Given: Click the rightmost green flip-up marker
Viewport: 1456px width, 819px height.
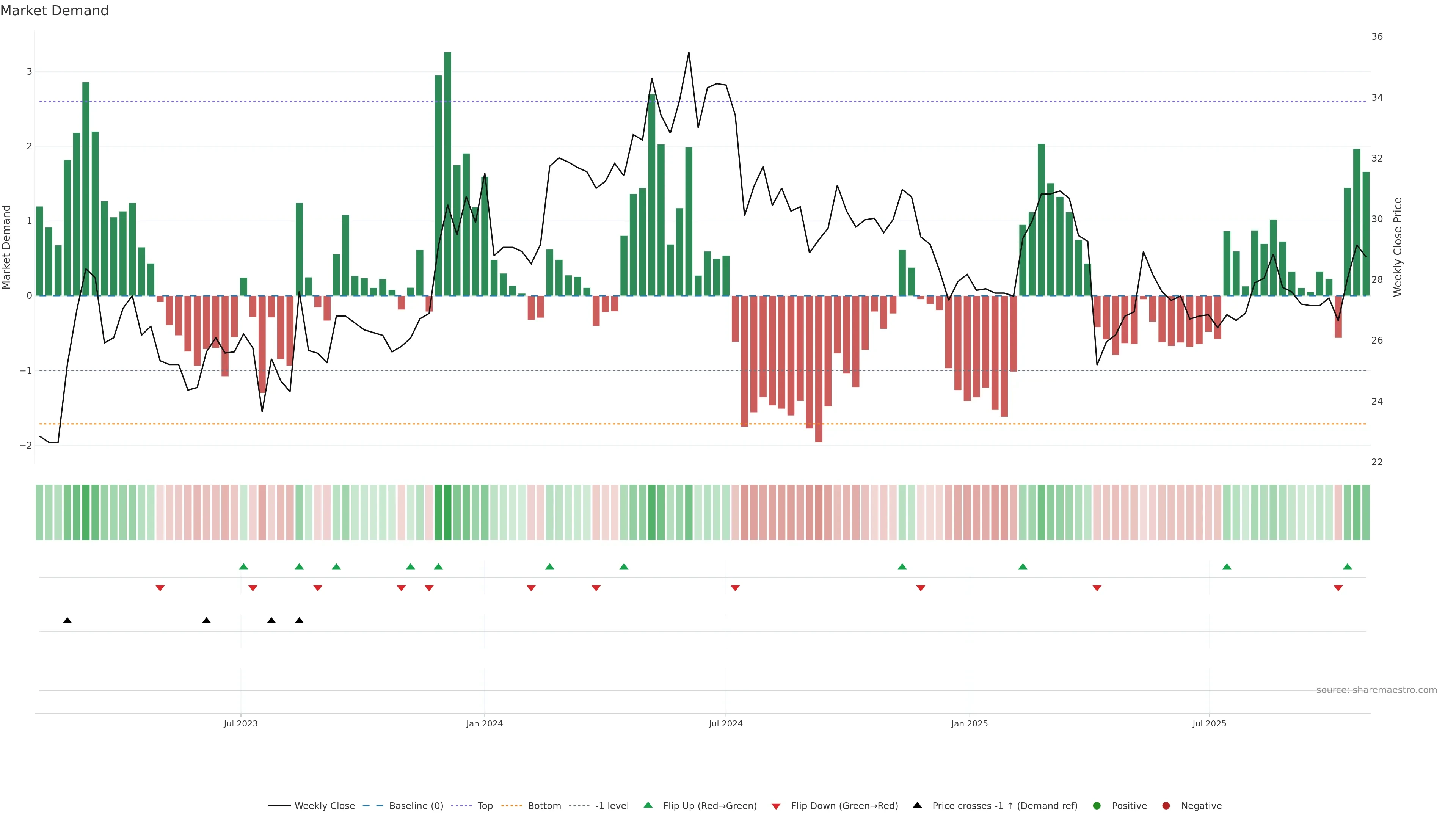Looking at the screenshot, I should pyautogui.click(x=1348, y=567).
